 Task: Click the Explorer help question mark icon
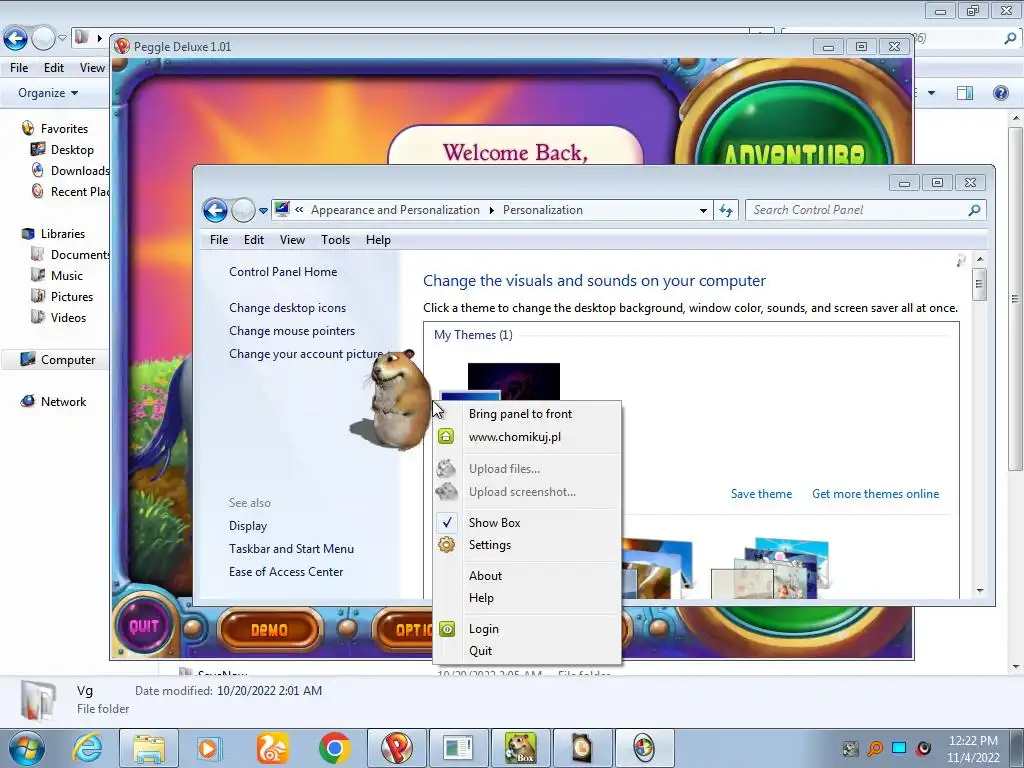[x=1000, y=93]
